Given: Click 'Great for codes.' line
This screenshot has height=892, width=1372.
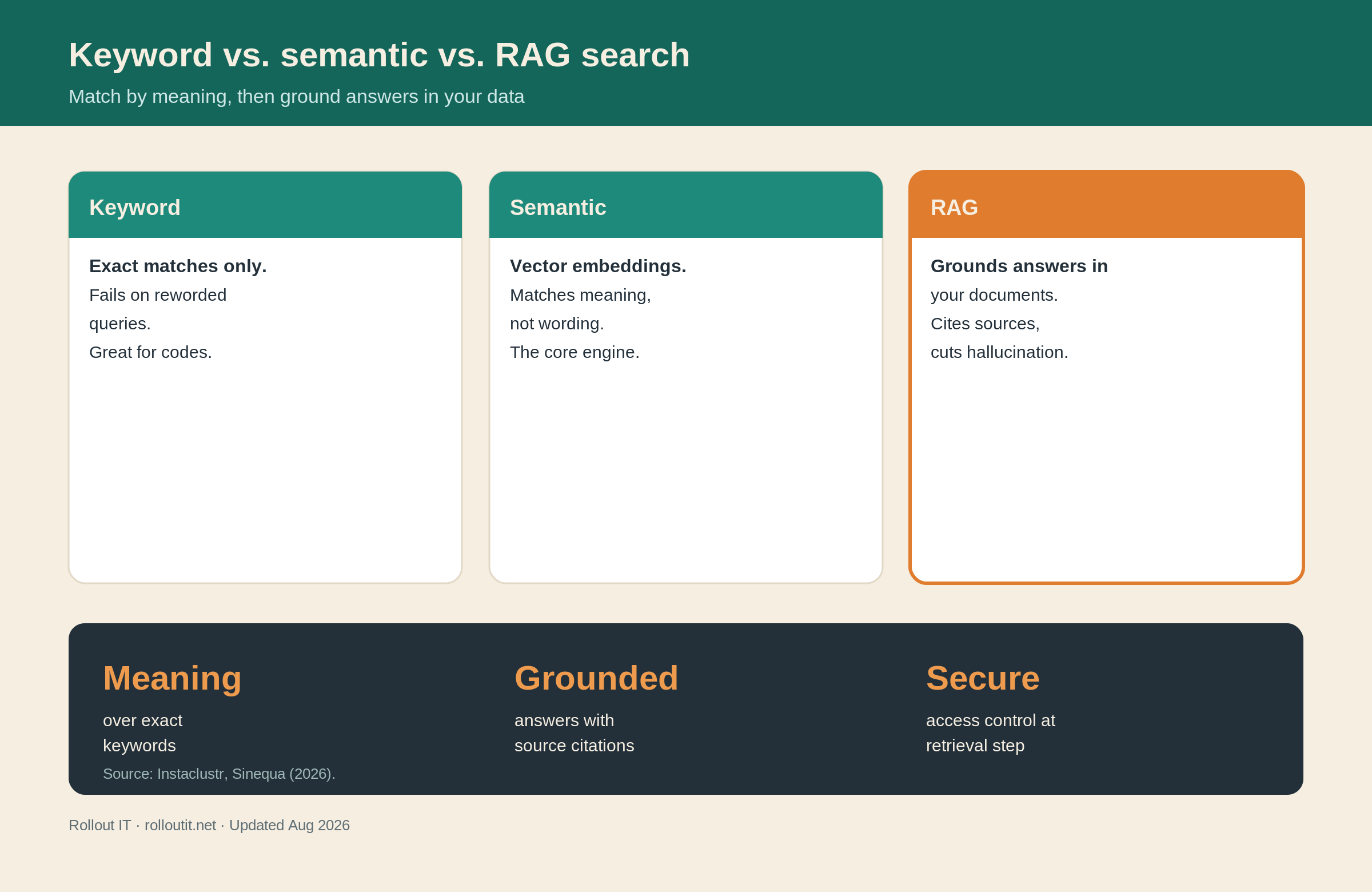Looking at the screenshot, I should click(150, 352).
